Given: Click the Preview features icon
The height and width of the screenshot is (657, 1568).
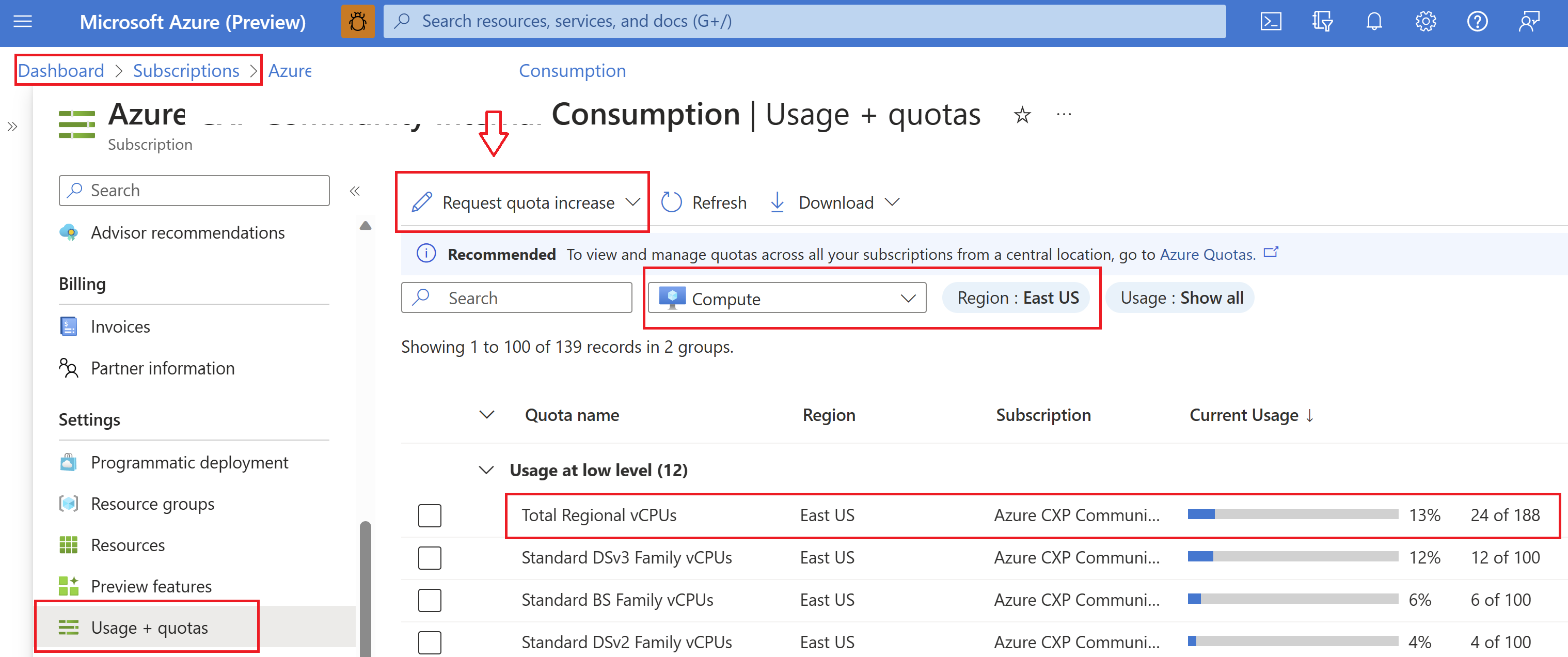Looking at the screenshot, I should [69, 586].
